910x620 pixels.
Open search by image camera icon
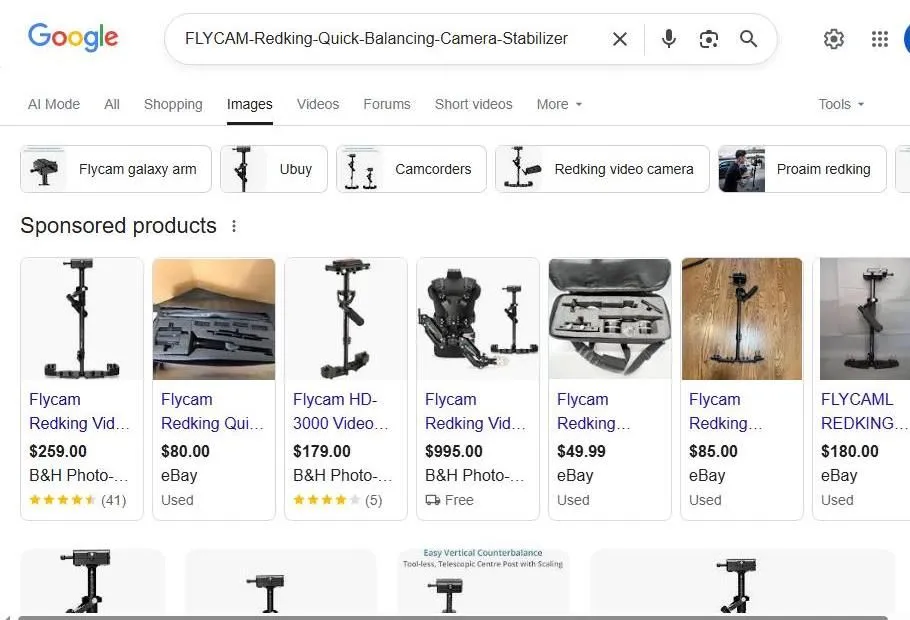[709, 39]
